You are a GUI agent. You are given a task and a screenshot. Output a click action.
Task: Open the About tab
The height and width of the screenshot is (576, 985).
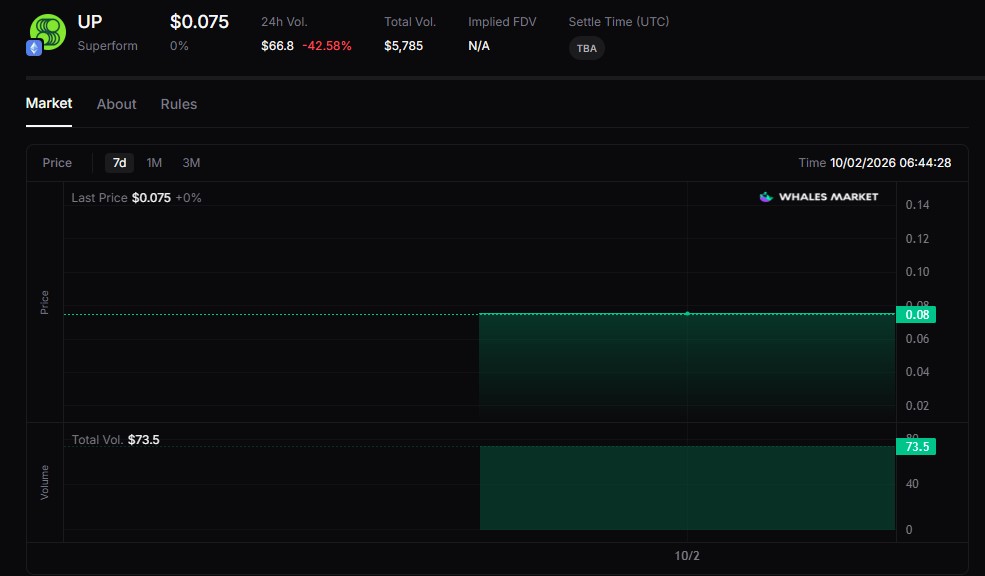coord(116,104)
